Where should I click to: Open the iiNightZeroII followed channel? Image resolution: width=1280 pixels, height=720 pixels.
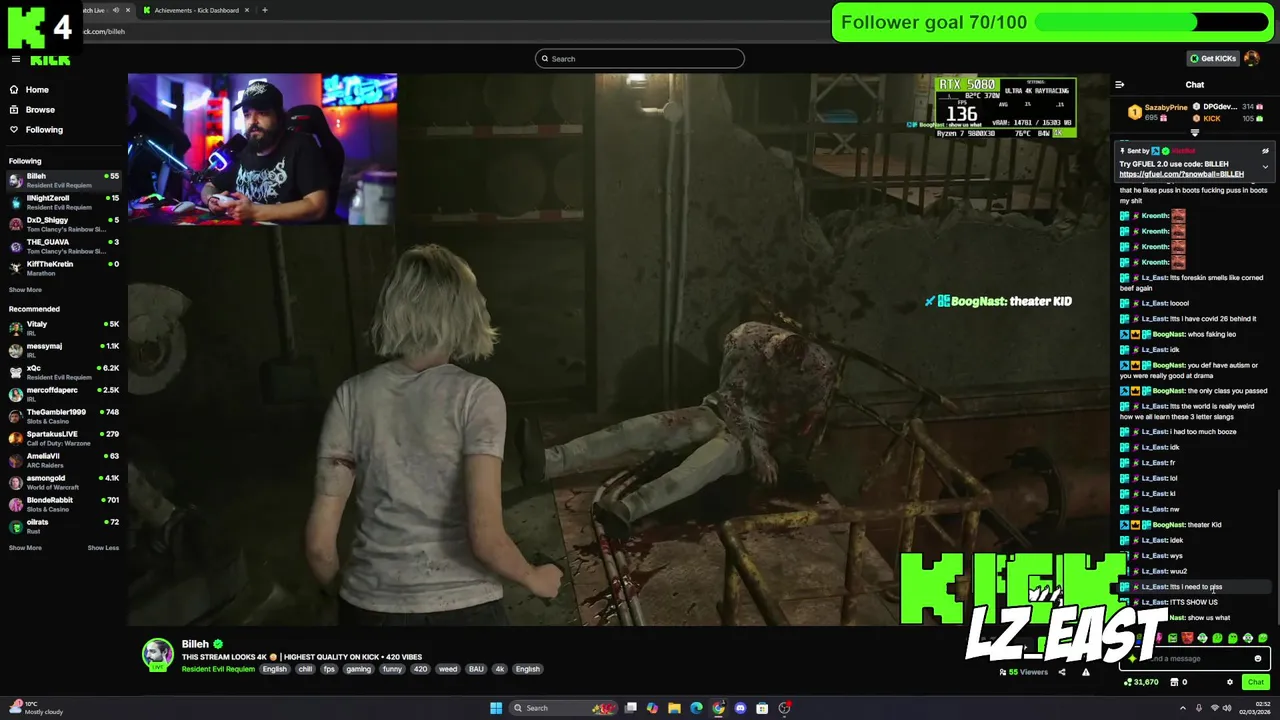tap(64, 202)
